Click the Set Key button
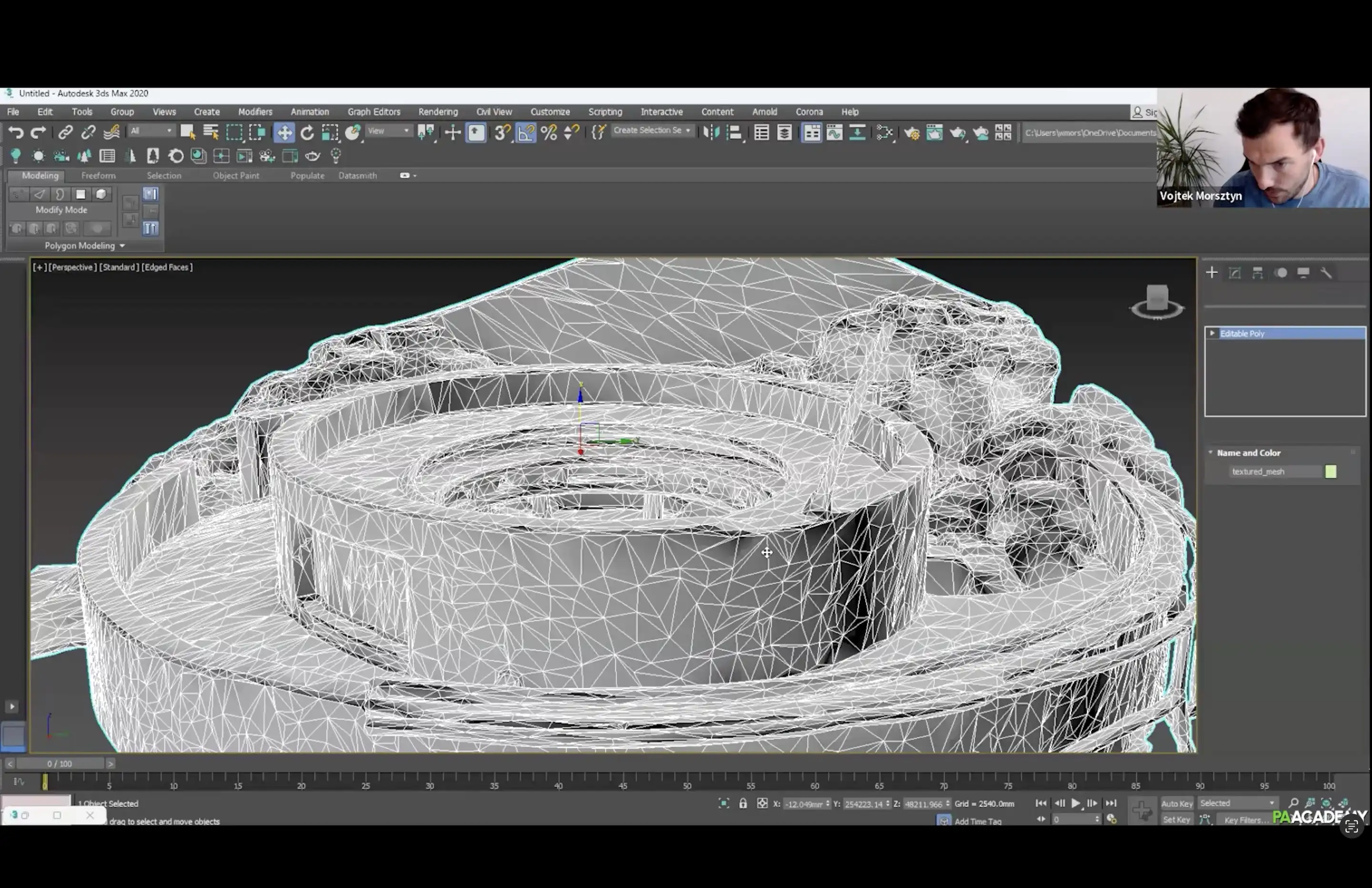Viewport: 1372px width, 888px height. (x=1176, y=819)
